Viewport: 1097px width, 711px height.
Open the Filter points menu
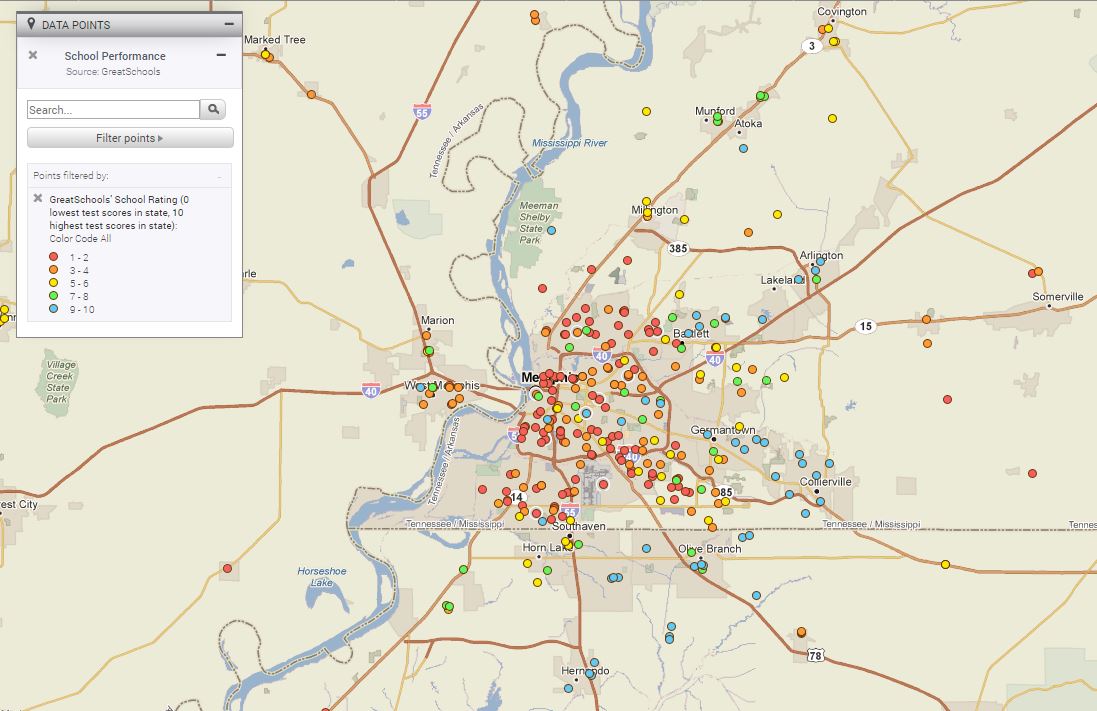click(130, 138)
